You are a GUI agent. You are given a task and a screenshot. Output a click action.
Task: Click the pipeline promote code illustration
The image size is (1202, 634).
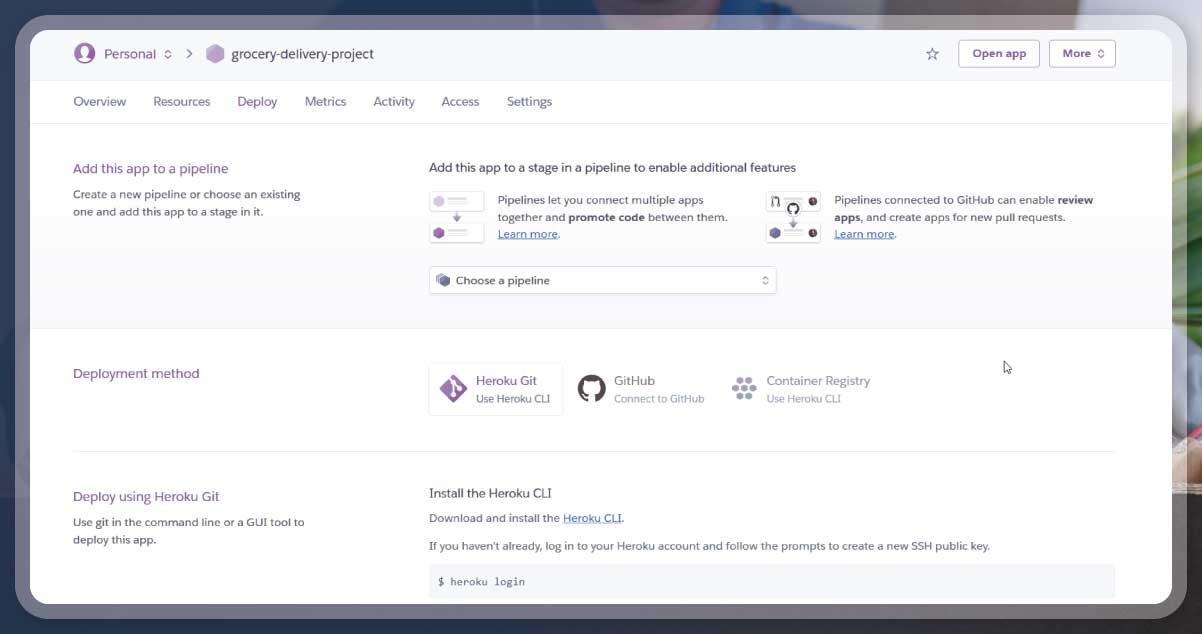tap(457, 217)
